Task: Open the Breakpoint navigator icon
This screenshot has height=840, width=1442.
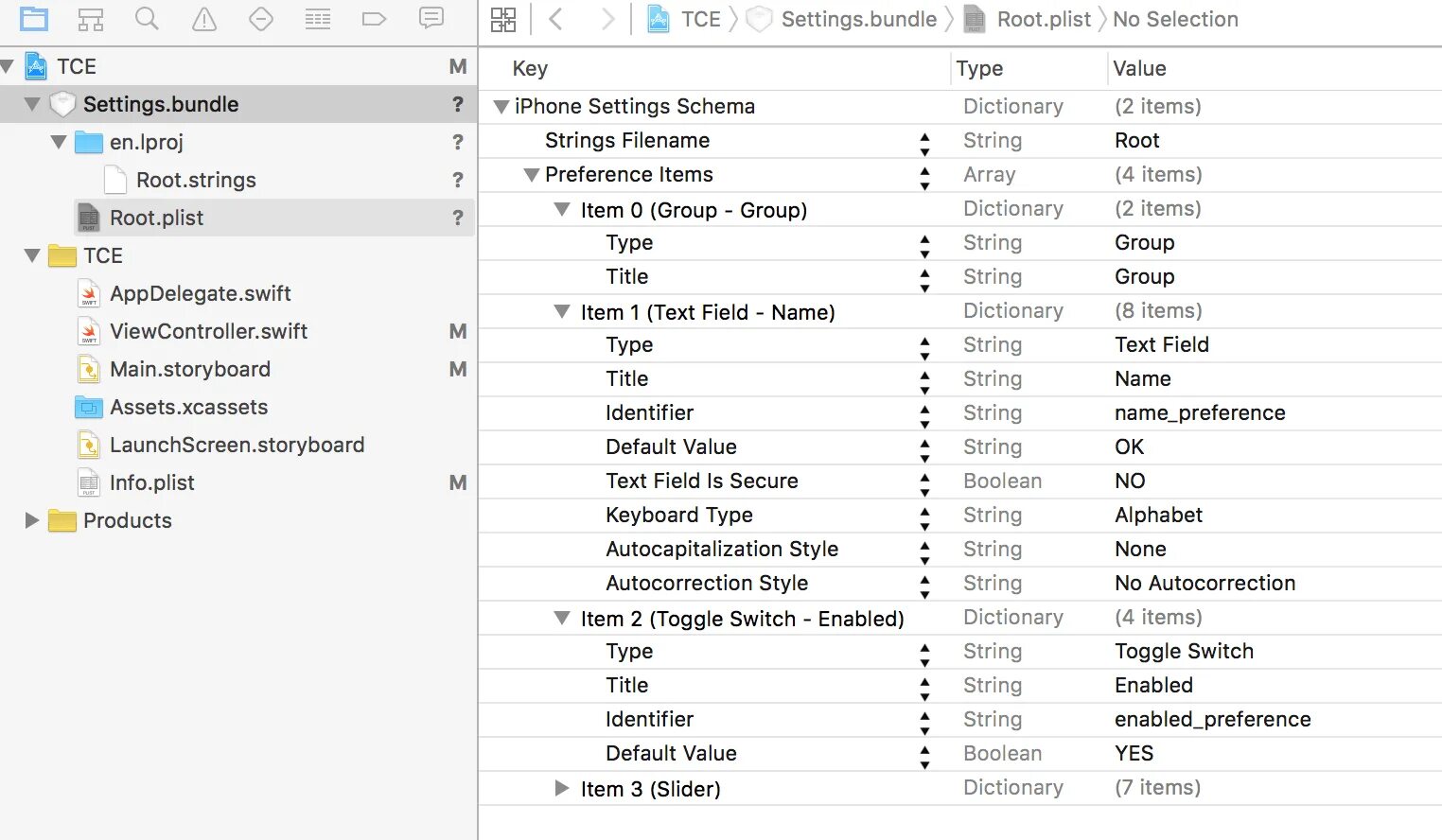Action: [x=375, y=19]
